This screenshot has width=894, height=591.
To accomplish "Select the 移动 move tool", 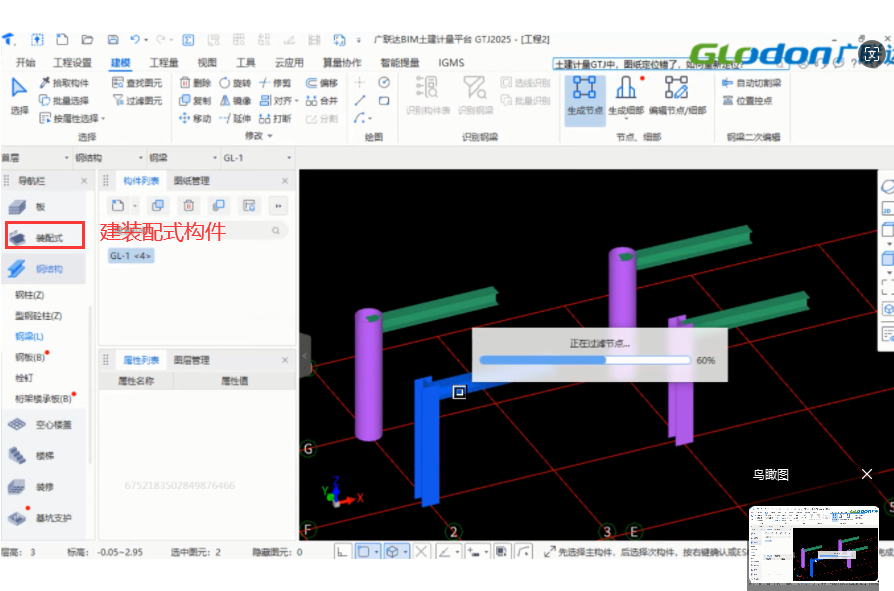I will coord(195,119).
